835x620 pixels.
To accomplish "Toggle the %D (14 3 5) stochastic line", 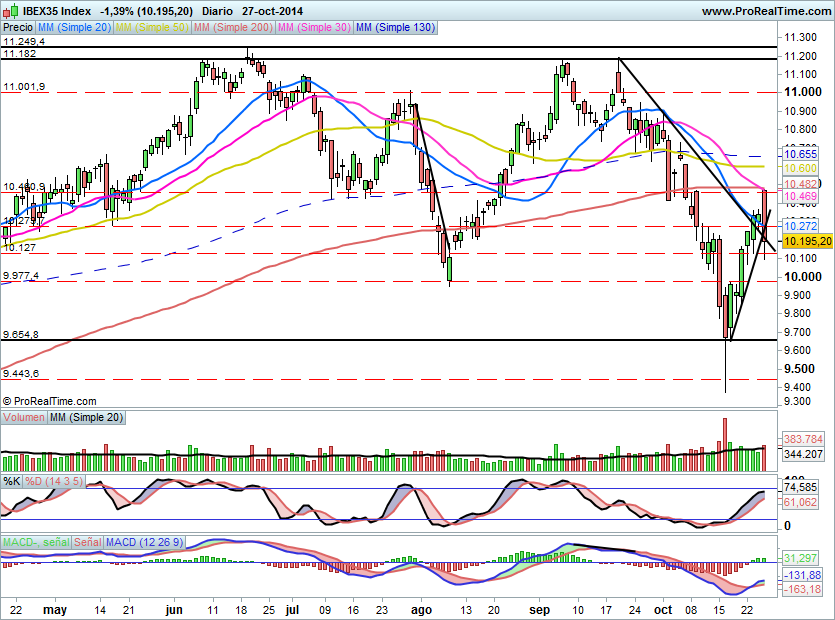I will [54, 481].
